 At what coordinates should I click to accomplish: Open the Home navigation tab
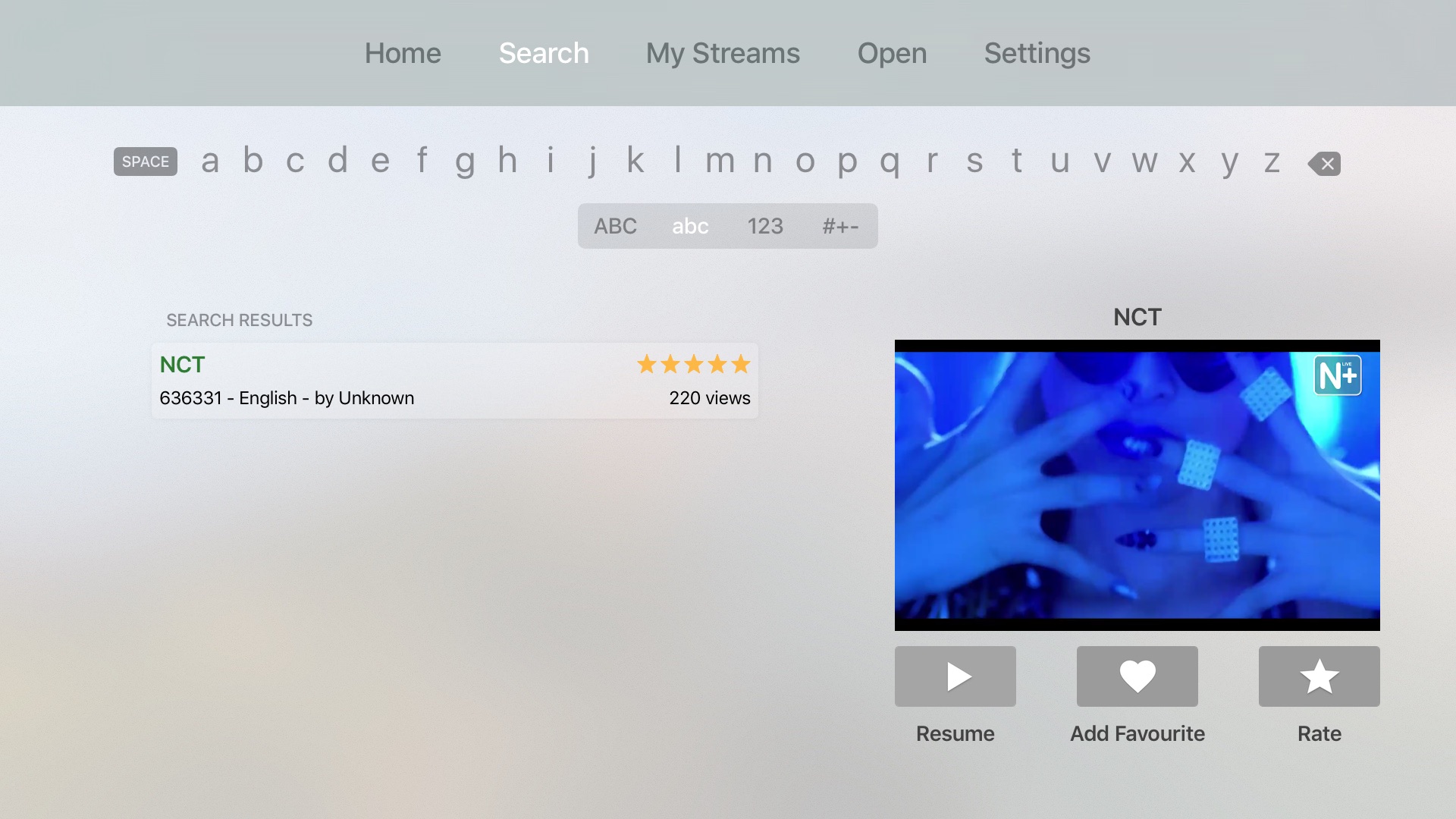click(x=402, y=53)
